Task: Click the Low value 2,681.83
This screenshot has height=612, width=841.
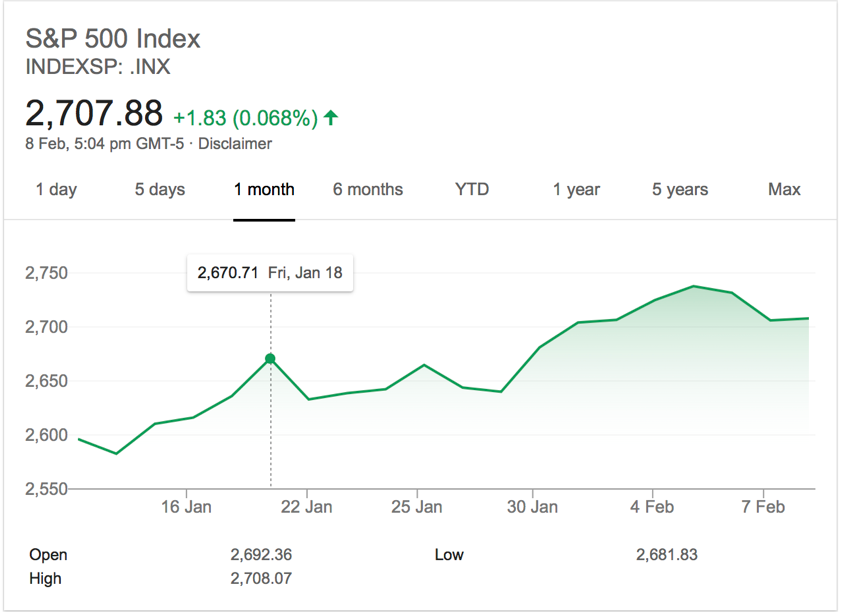Action: tap(666, 554)
